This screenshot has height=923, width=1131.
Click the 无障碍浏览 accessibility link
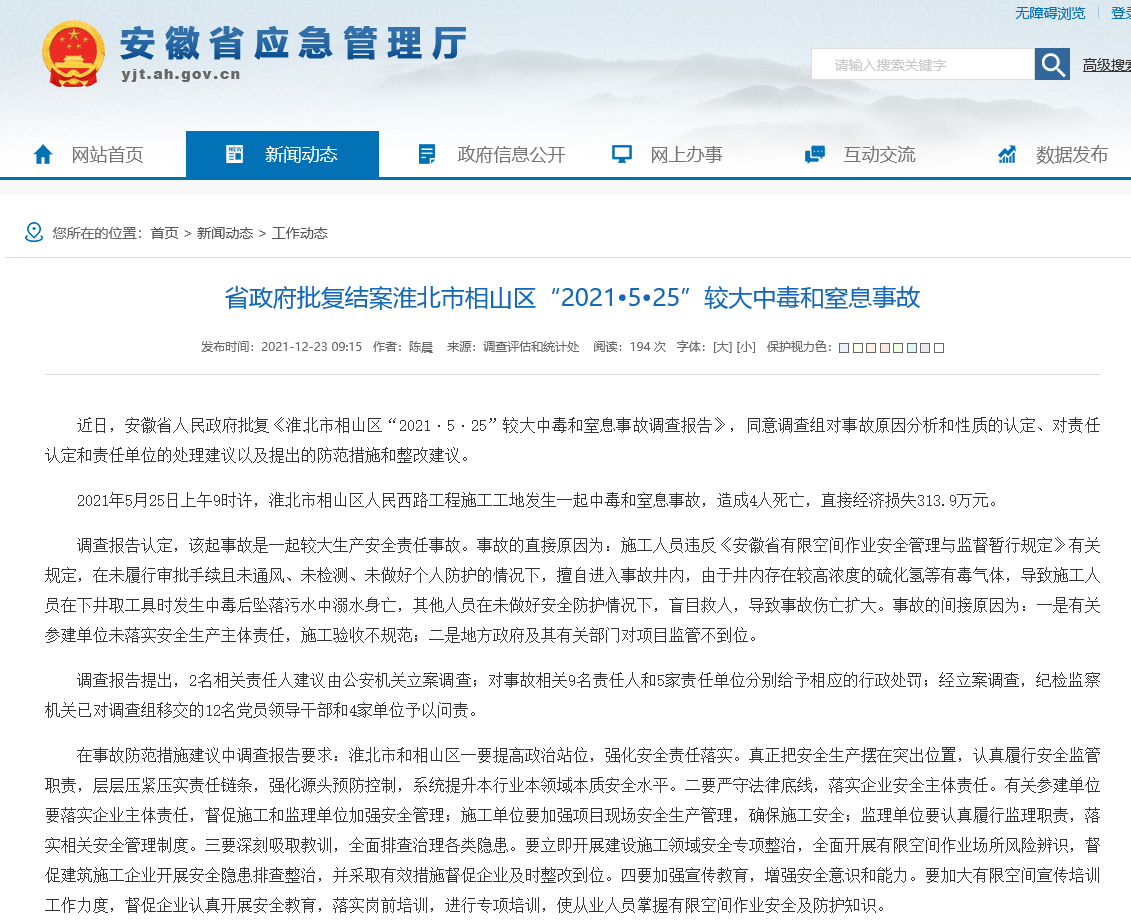(1050, 13)
